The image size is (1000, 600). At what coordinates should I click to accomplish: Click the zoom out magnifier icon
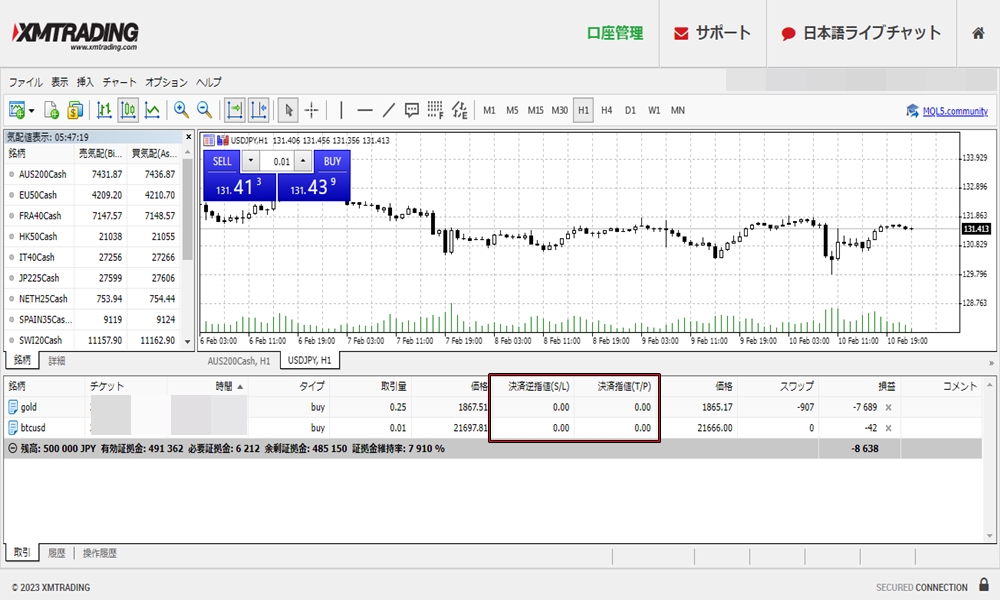coord(204,110)
